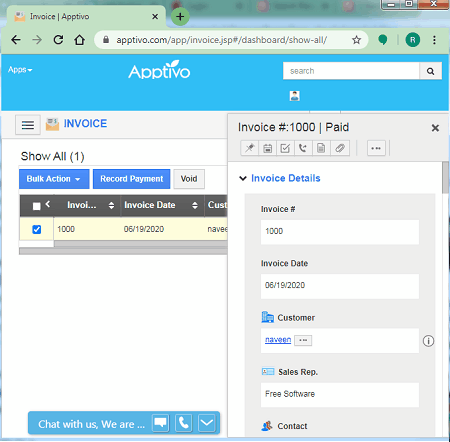
Task: Open the Bulk Action dropdown
Action: click(x=54, y=179)
